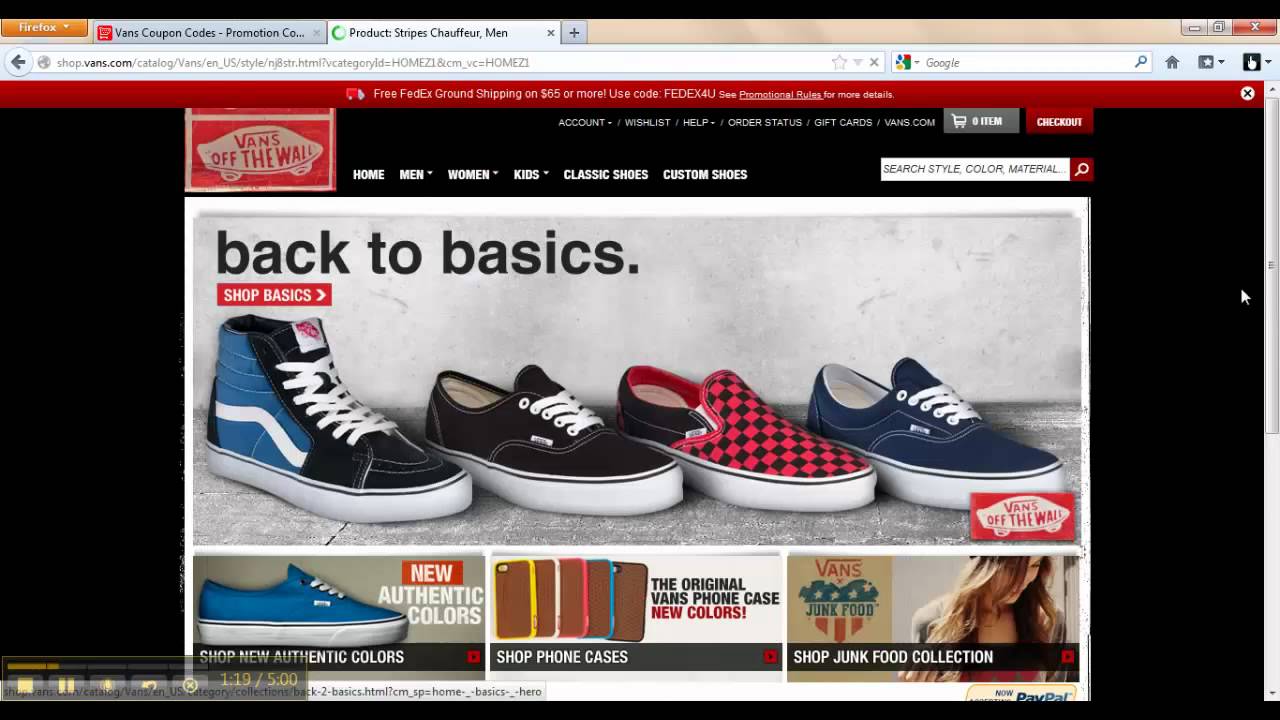The height and width of the screenshot is (720, 1280).
Task: Click red arrow on Shop Junk Food Collection
Action: tap(1067, 657)
